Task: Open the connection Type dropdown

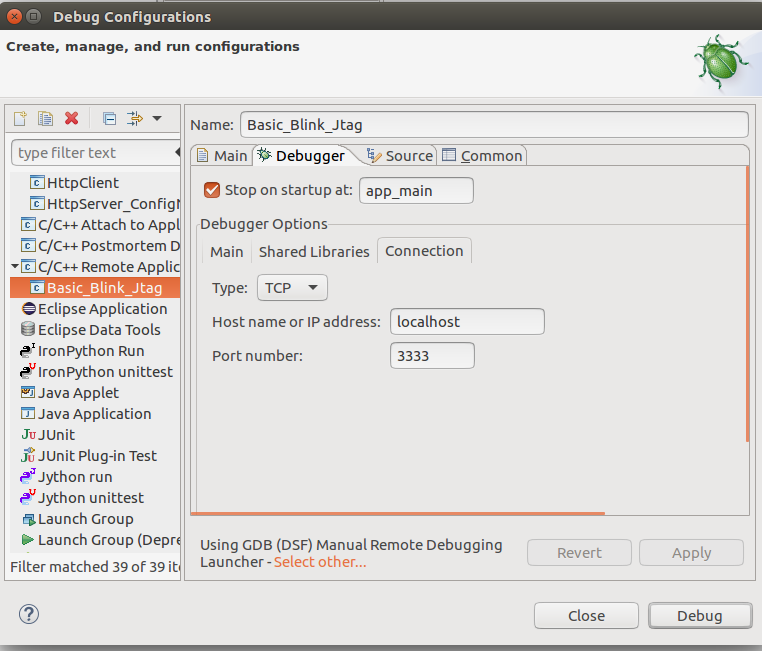Action: (x=292, y=288)
